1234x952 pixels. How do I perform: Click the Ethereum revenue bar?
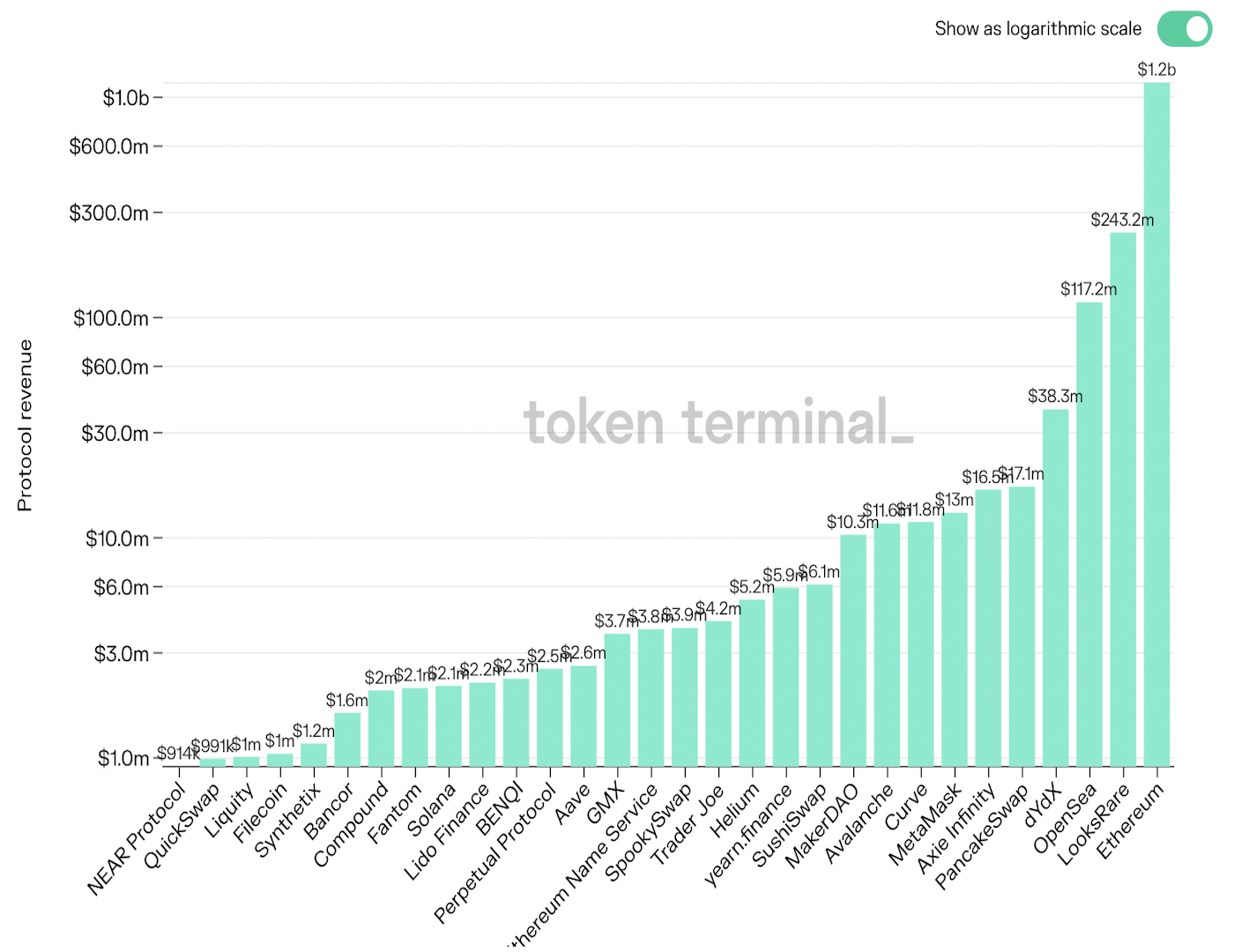click(x=1156, y=423)
